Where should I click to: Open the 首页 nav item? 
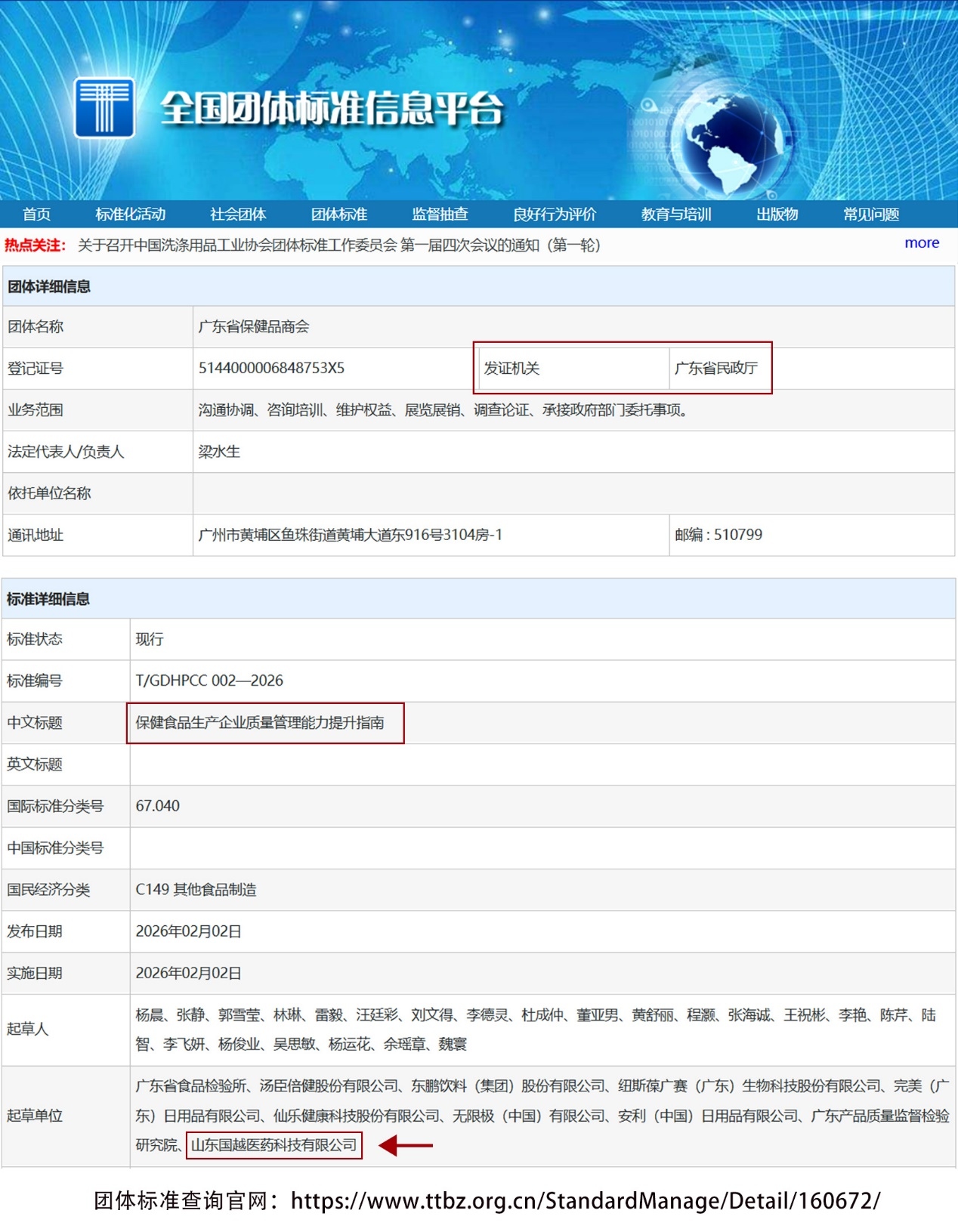tap(36, 215)
